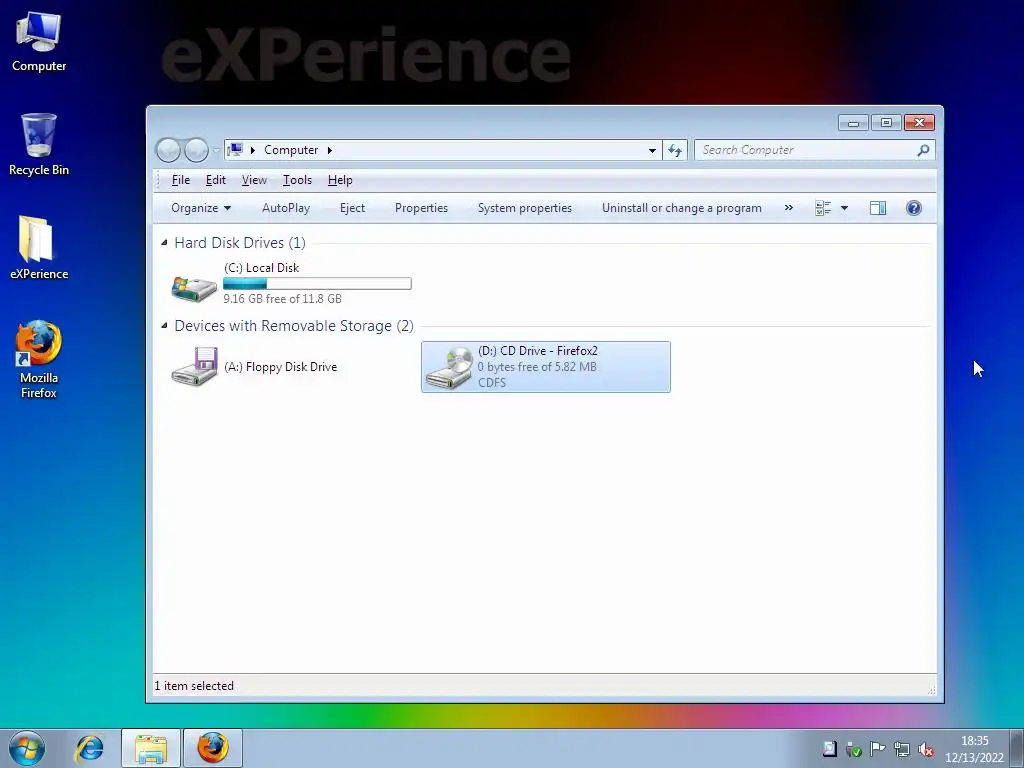Viewport: 1024px width, 768px height.
Task: Click the Change your view icon
Action: (x=823, y=208)
